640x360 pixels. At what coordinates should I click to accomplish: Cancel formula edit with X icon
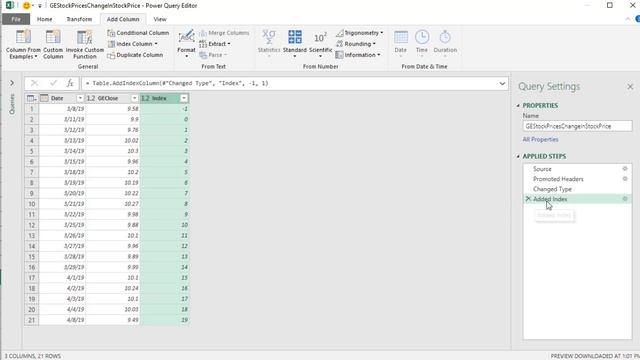[34, 83]
